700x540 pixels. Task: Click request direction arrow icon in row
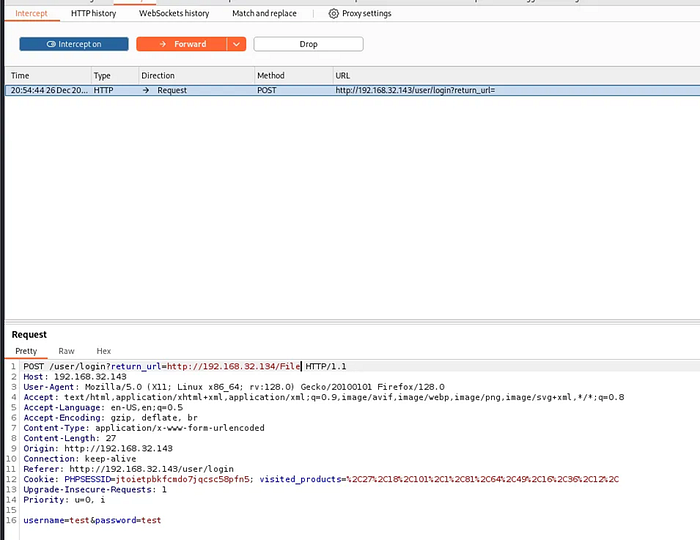click(x=146, y=90)
